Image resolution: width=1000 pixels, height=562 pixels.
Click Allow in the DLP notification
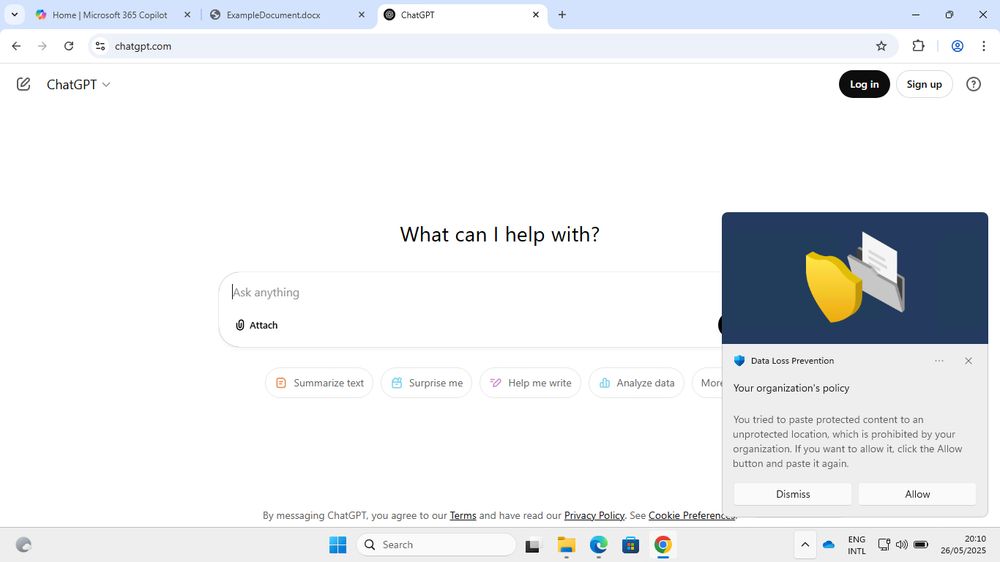tap(917, 494)
